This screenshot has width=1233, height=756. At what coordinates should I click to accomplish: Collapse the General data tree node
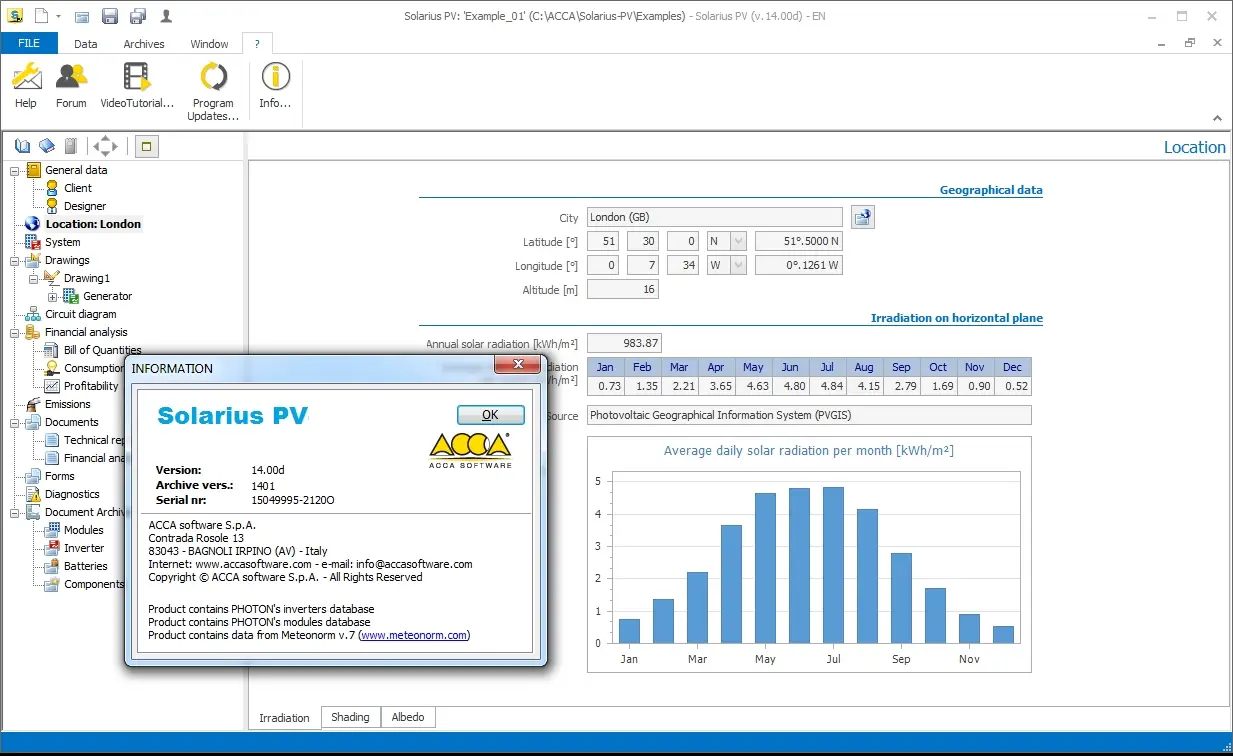pos(15,170)
